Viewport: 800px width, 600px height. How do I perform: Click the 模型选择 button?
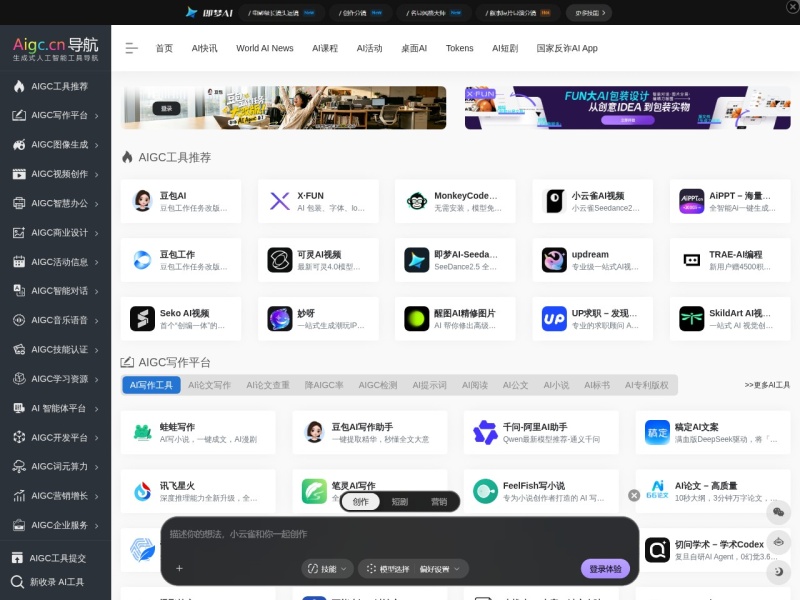[388, 569]
